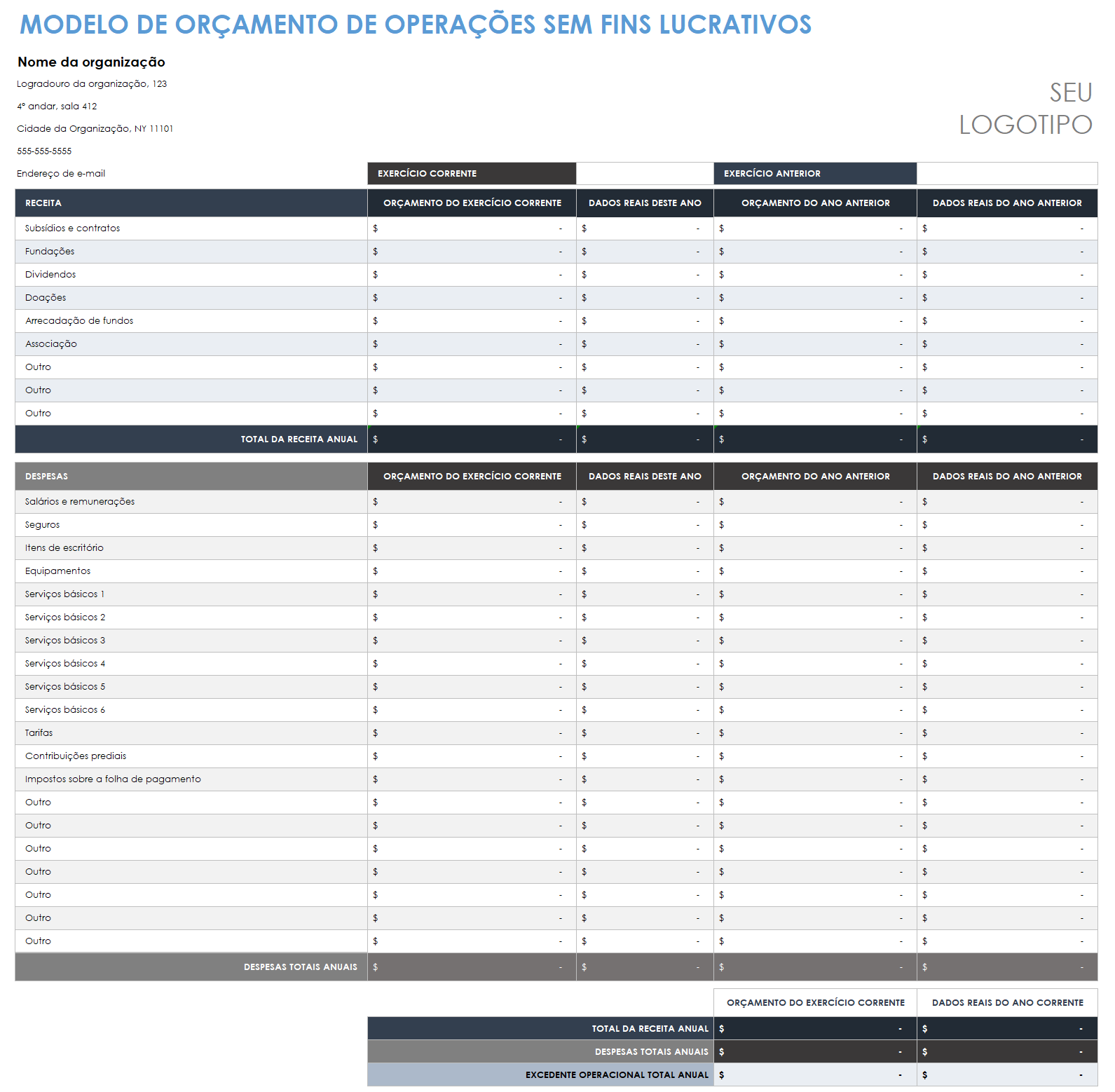Click current-year budget cell for 'Salários e remunerações'
Image resolution: width=1115 pixels, height=1092 pixels.
[x=472, y=502]
